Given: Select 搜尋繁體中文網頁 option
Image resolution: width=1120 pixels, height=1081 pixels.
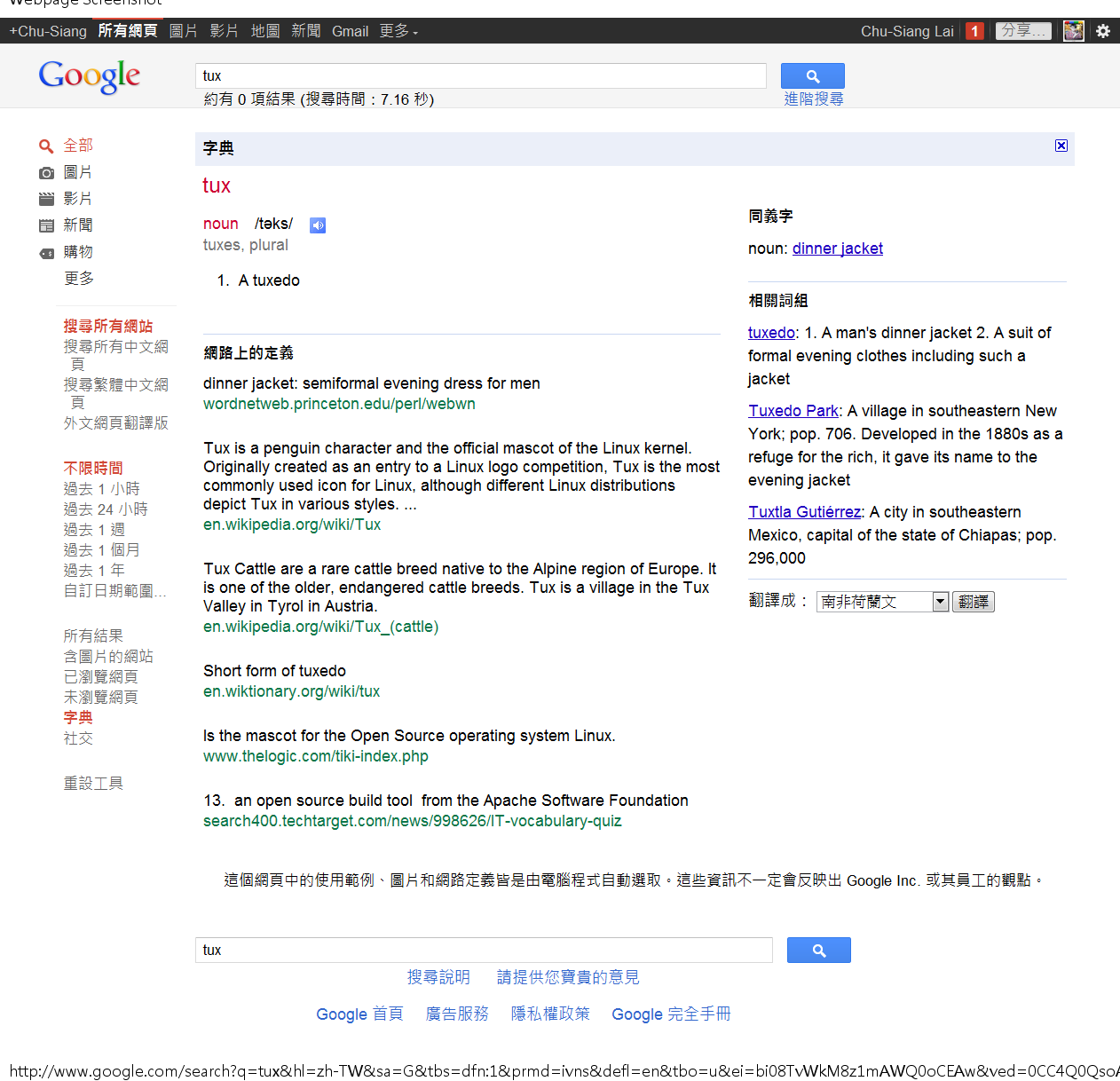Looking at the screenshot, I should [115, 393].
